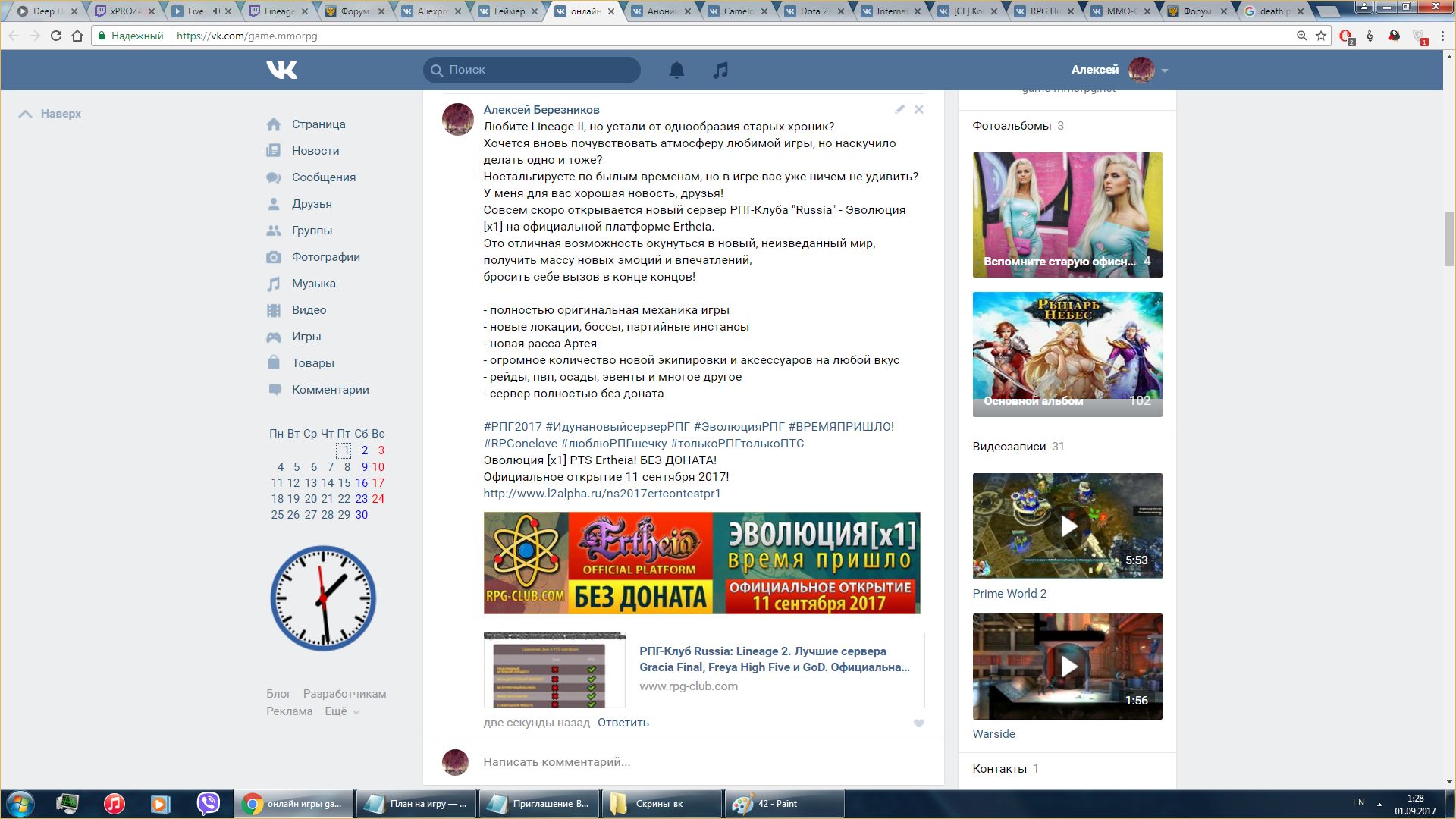This screenshot has height=819, width=1456.
Task: Open the Эволюция x1 banner image
Action: [x=701, y=563]
